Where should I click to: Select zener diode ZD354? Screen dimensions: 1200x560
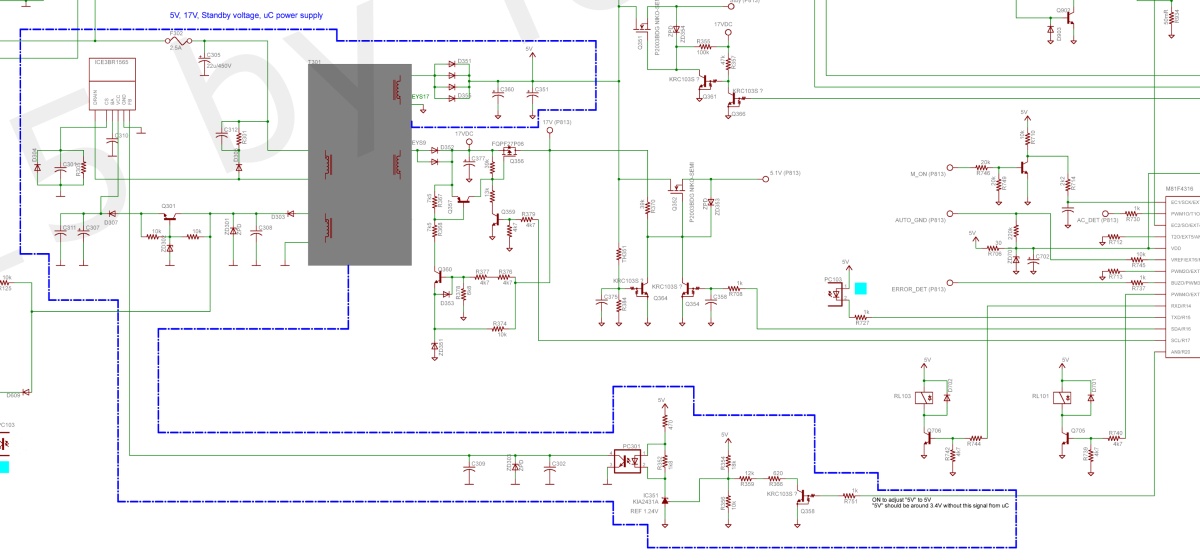[x=679, y=31]
